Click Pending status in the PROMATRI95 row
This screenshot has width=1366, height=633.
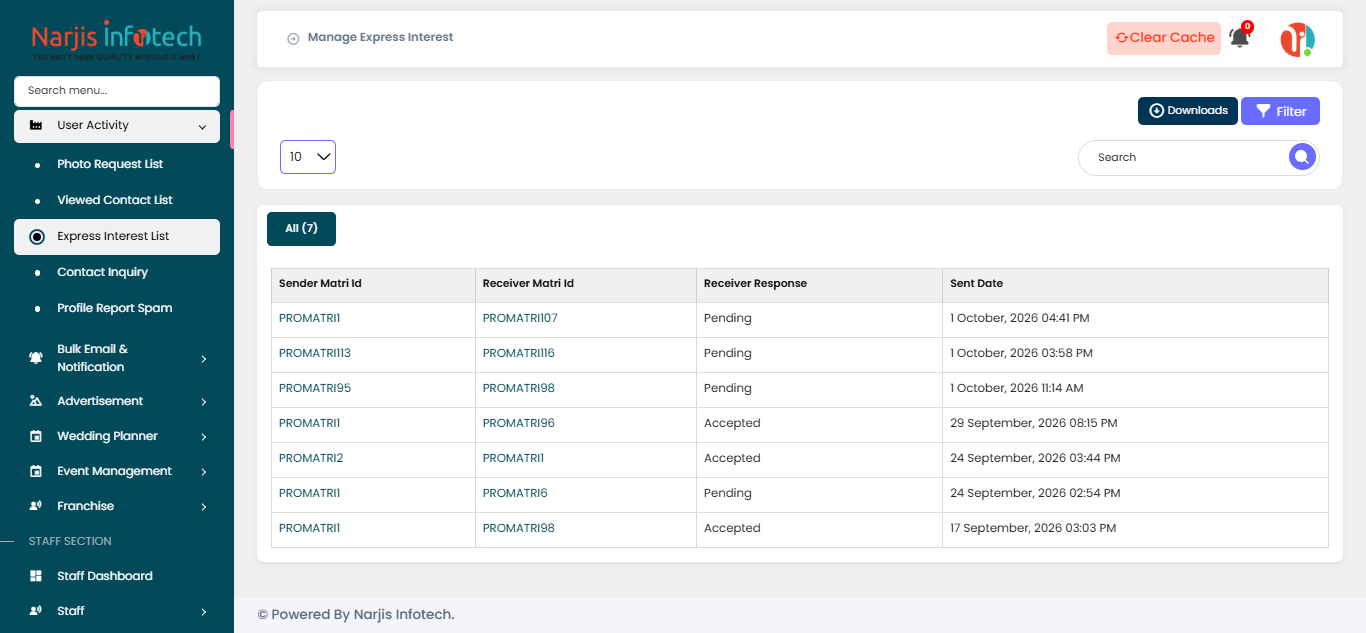tap(728, 388)
